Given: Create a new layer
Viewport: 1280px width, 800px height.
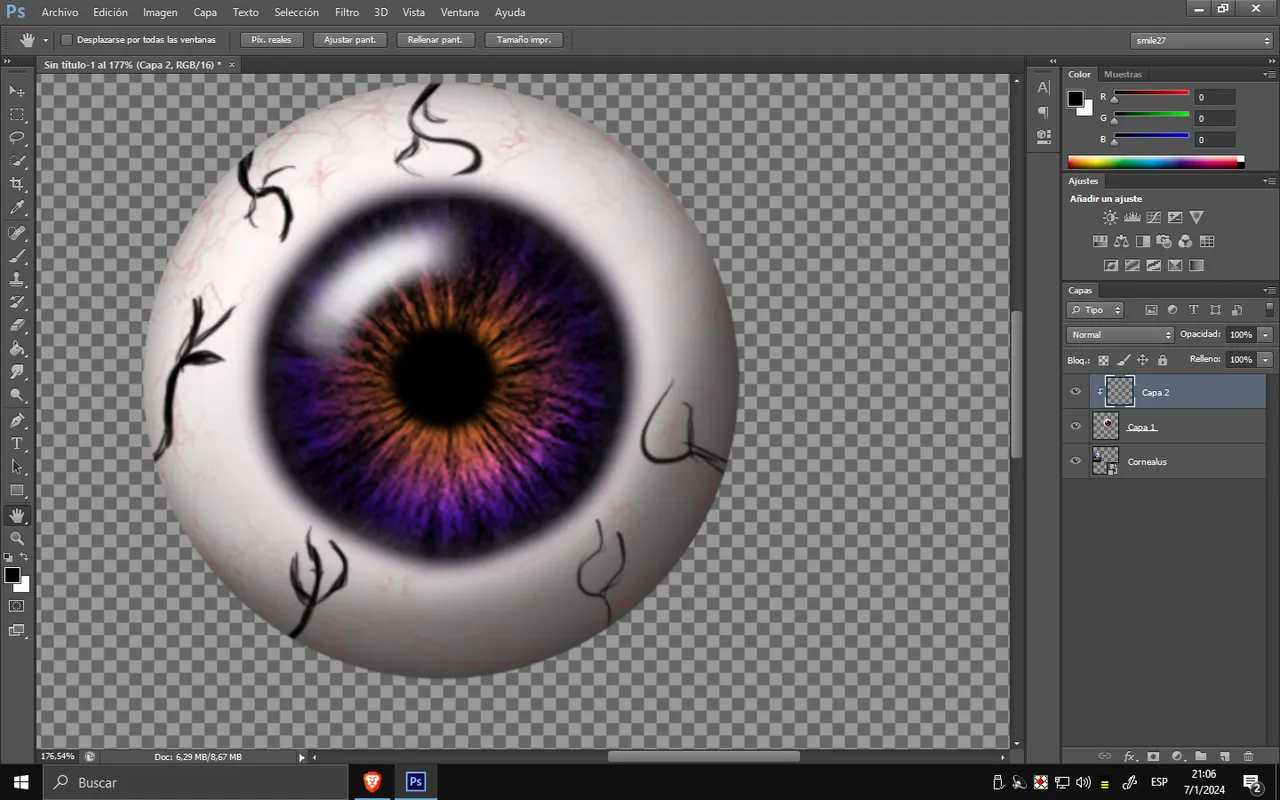Looking at the screenshot, I should [x=1224, y=757].
